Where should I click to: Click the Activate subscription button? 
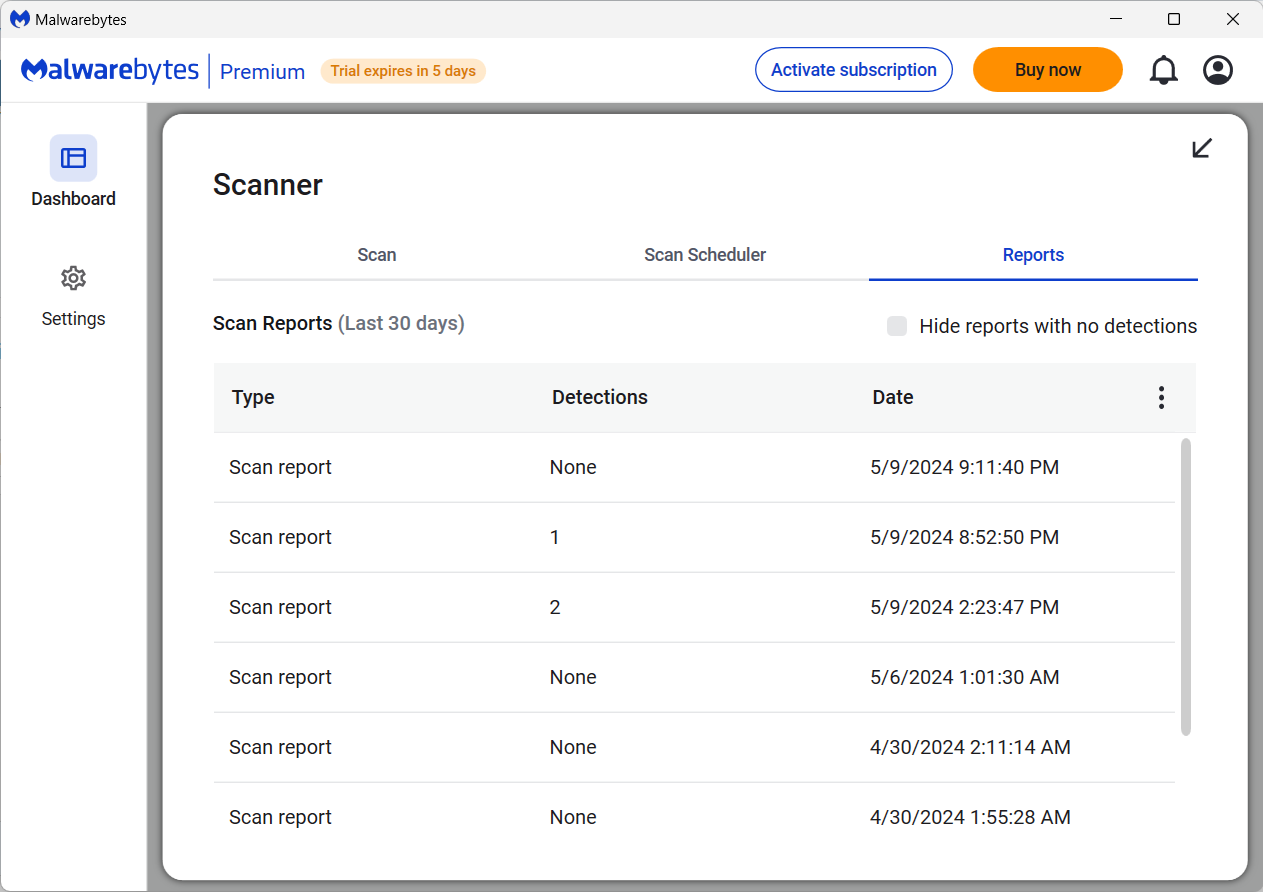tap(853, 70)
